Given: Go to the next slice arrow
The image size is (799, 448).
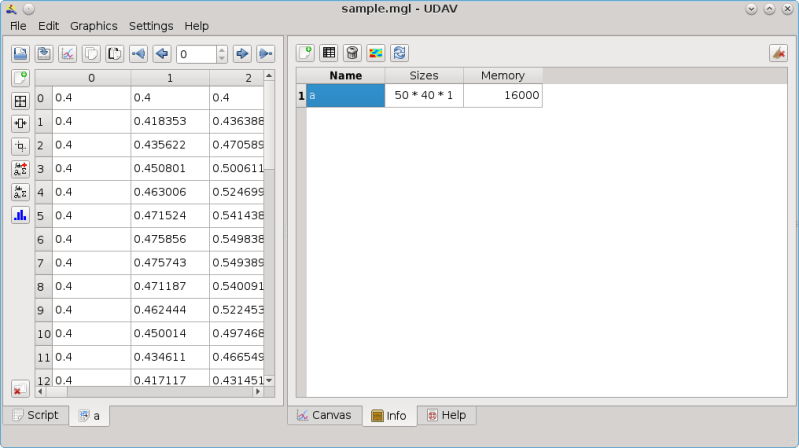Looking at the screenshot, I should pos(242,54).
